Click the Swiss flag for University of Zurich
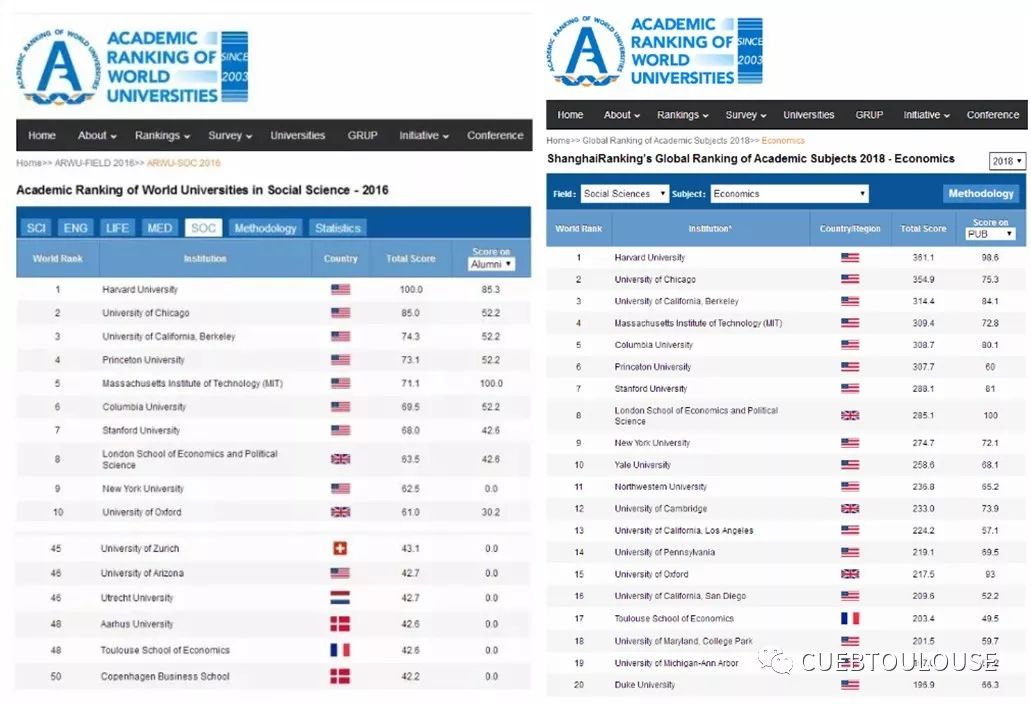1031x704 pixels. 340,548
